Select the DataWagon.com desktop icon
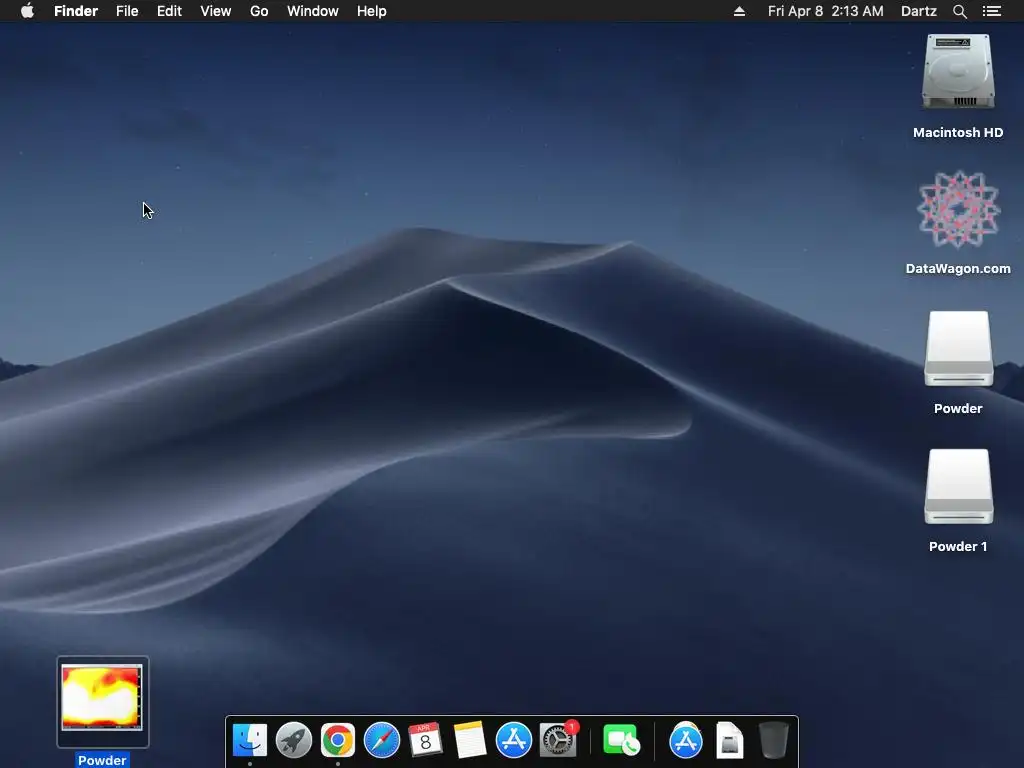 tap(958, 210)
